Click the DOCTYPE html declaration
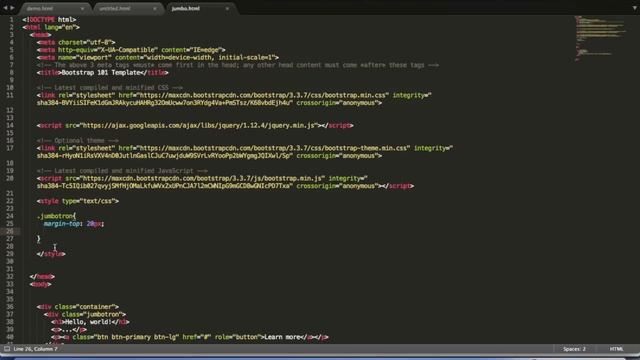The image size is (640, 360). point(49,20)
